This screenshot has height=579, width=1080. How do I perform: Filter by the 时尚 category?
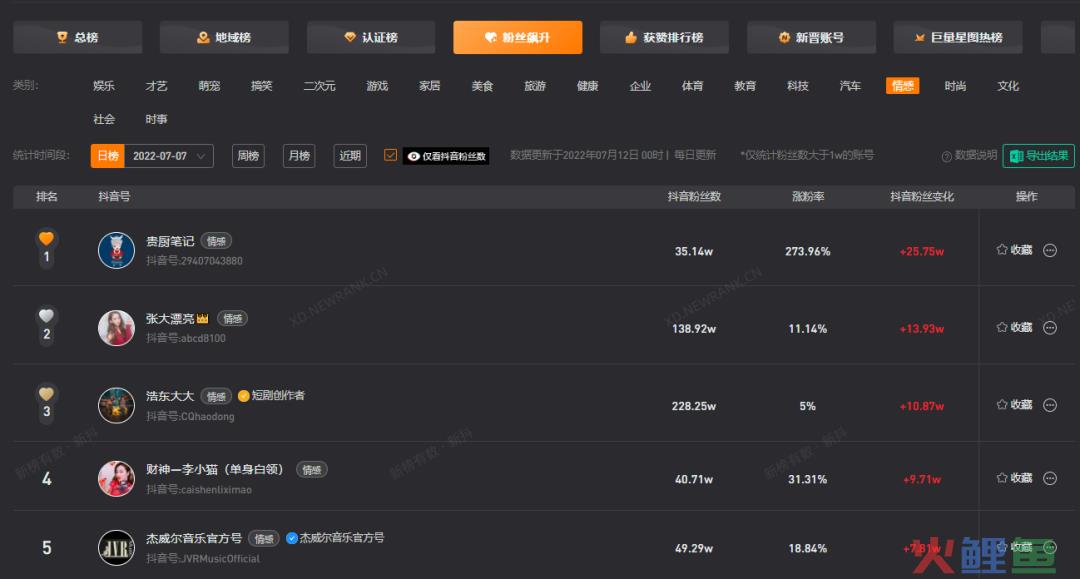[x=955, y=86]
